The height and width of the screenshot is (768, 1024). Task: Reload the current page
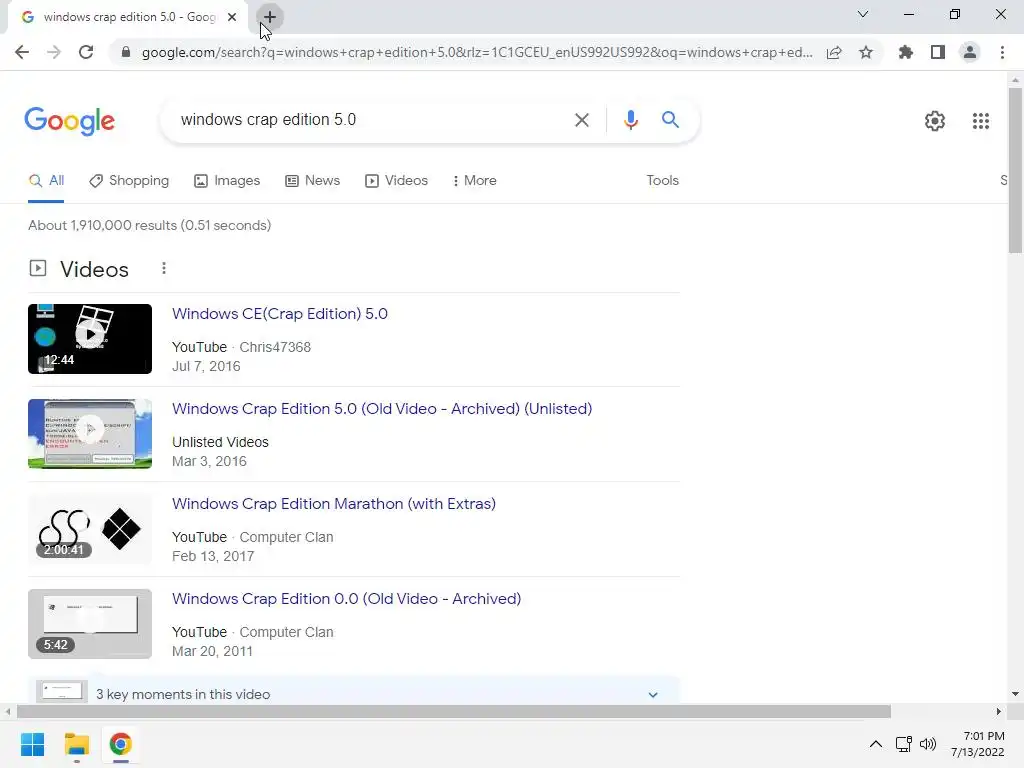pos(86,52)
